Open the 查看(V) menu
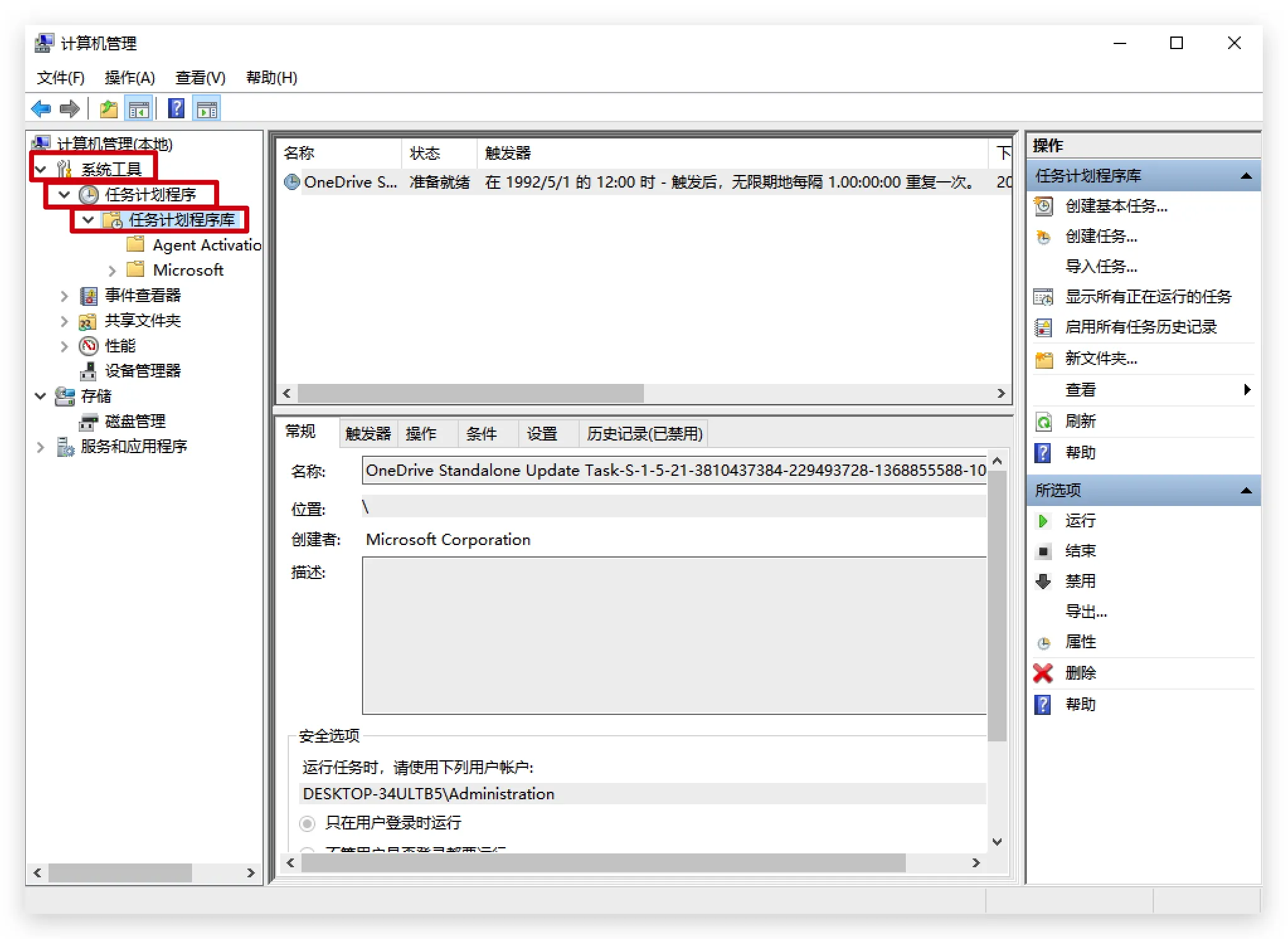1288x939 pixels. 200,77
